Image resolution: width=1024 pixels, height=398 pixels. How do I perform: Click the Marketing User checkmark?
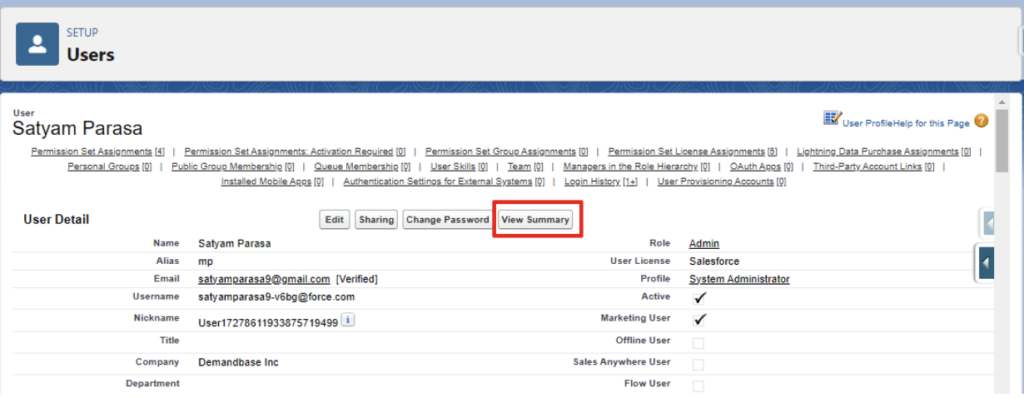pyautogui.click(x=700, y=320)
